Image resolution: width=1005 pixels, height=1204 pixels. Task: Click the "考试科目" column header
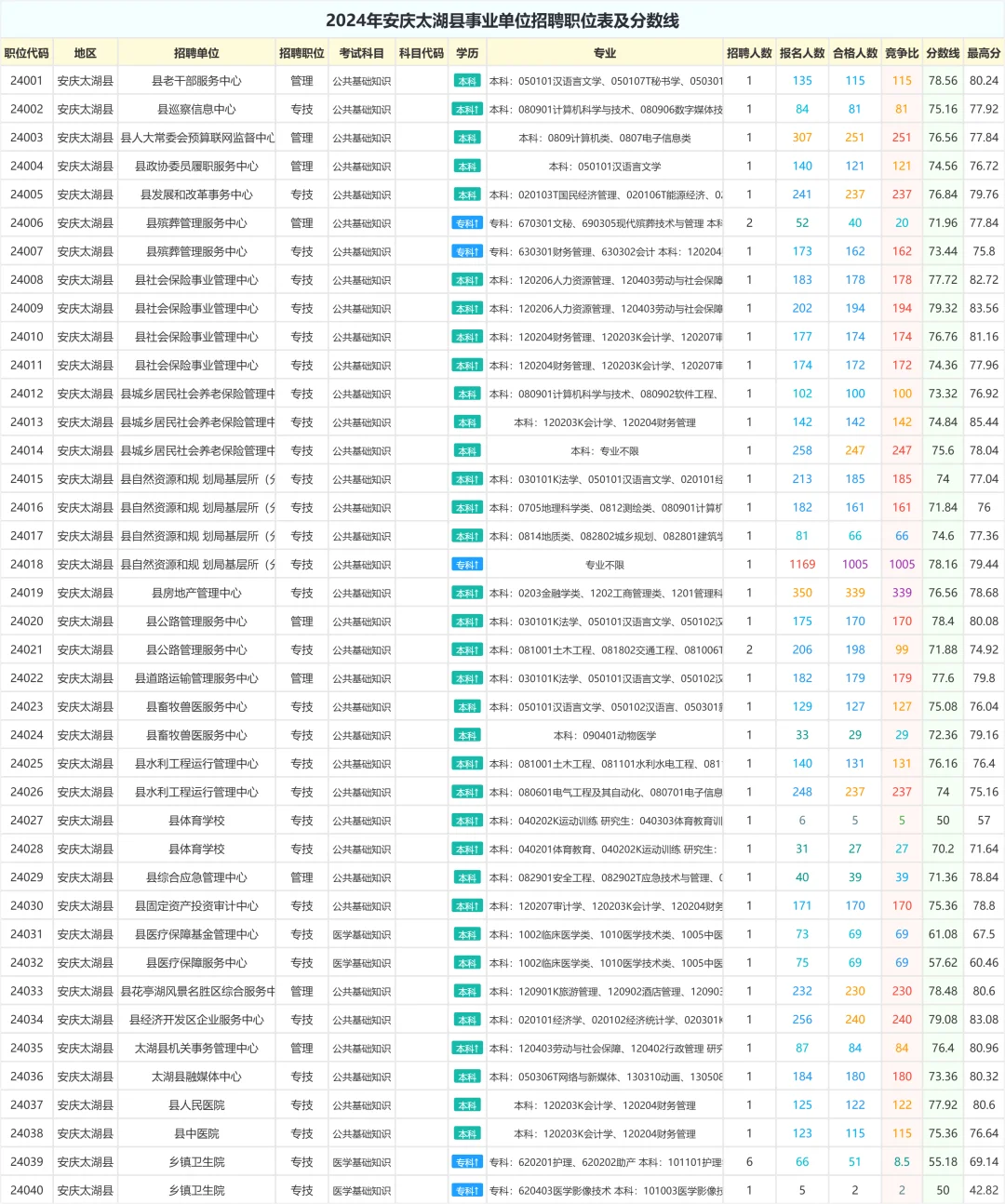point(361,53)
